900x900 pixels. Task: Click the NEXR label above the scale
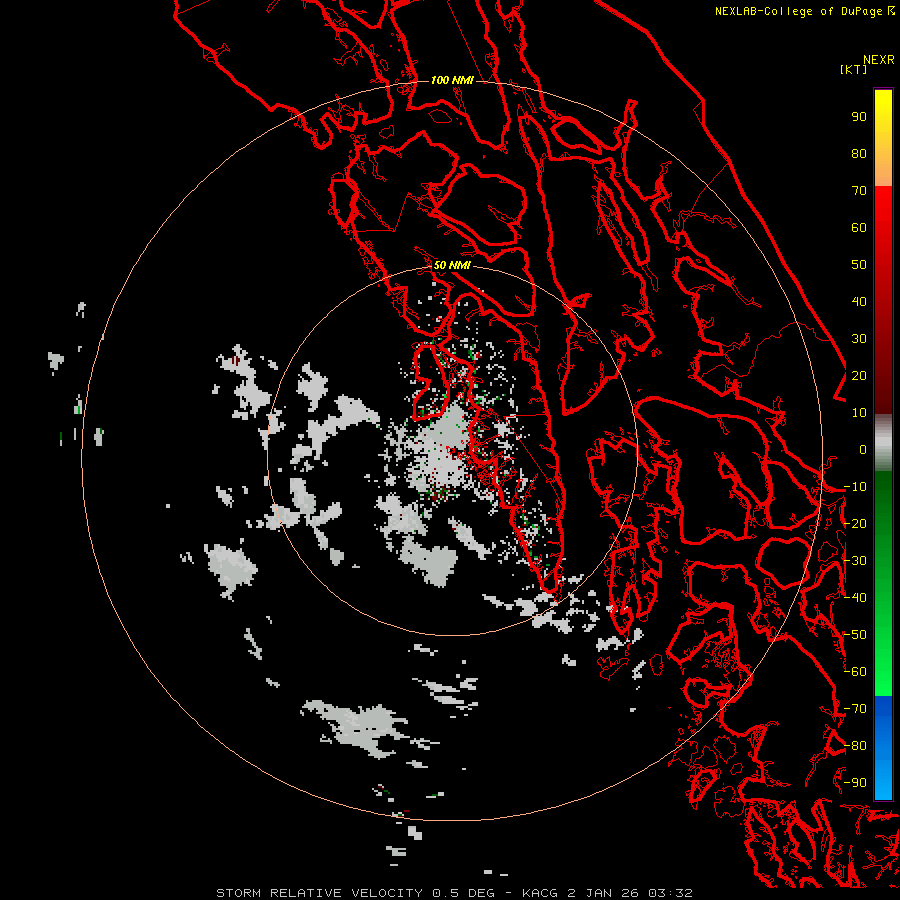click(x=878, y=60)
